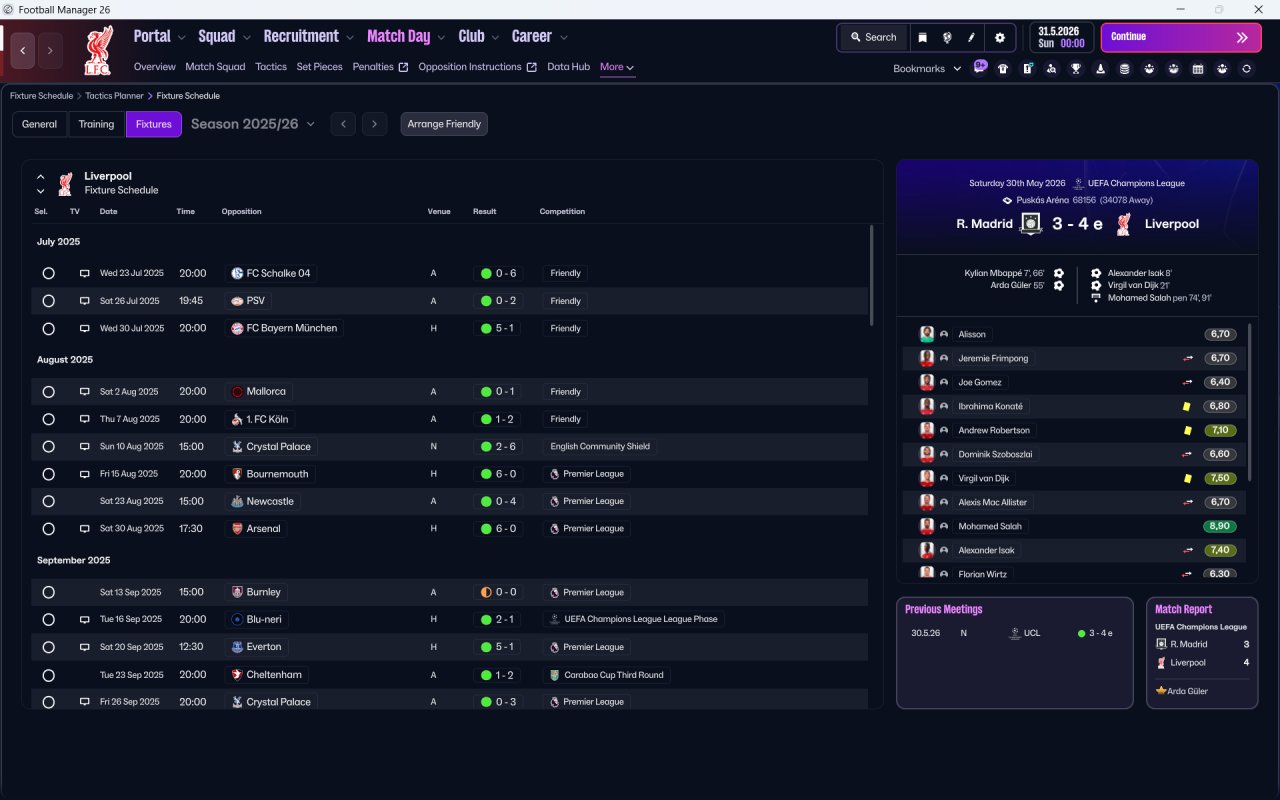Select the Fixtures tab
This screenshot has height=800, width=1280.
(154, 124)
